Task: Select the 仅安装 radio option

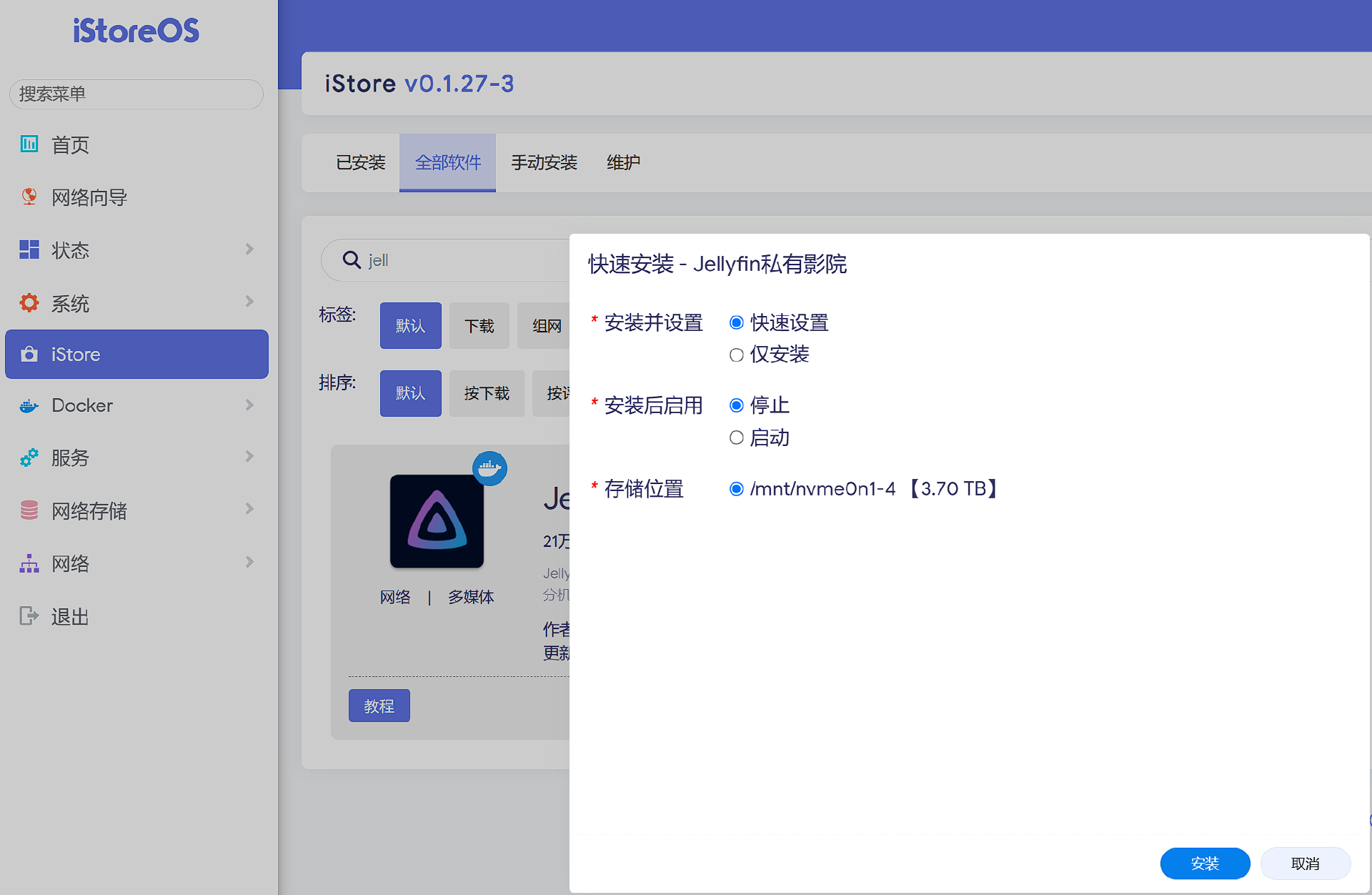Action: [x=737, y=355]
